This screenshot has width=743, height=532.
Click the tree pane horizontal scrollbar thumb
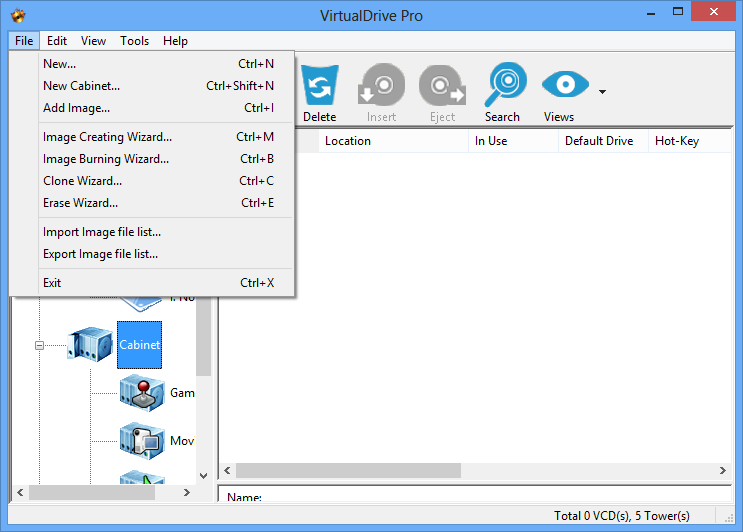click(x=92, y=492)
